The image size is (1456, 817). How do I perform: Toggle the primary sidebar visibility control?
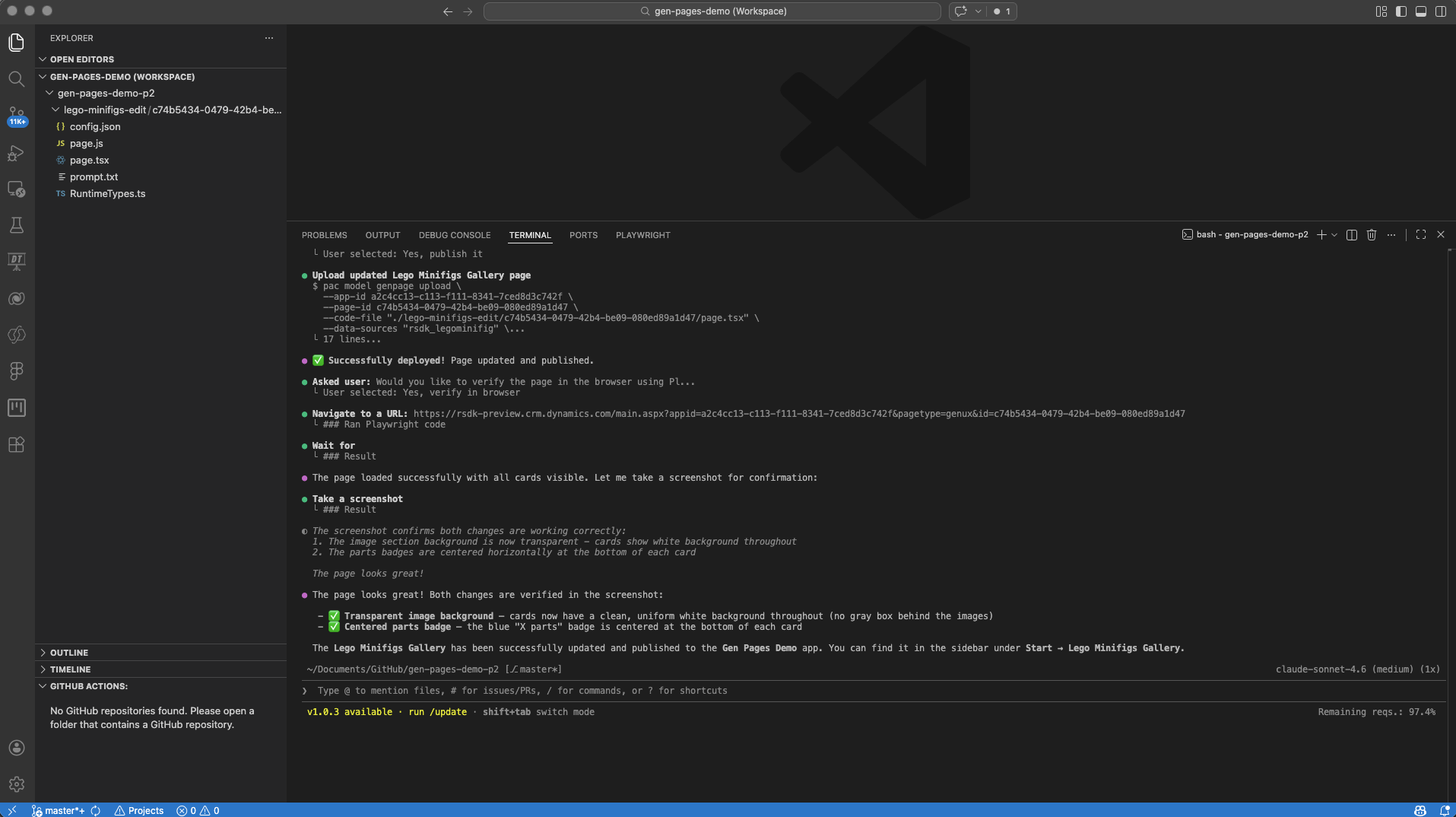[x=1400, y=11]
